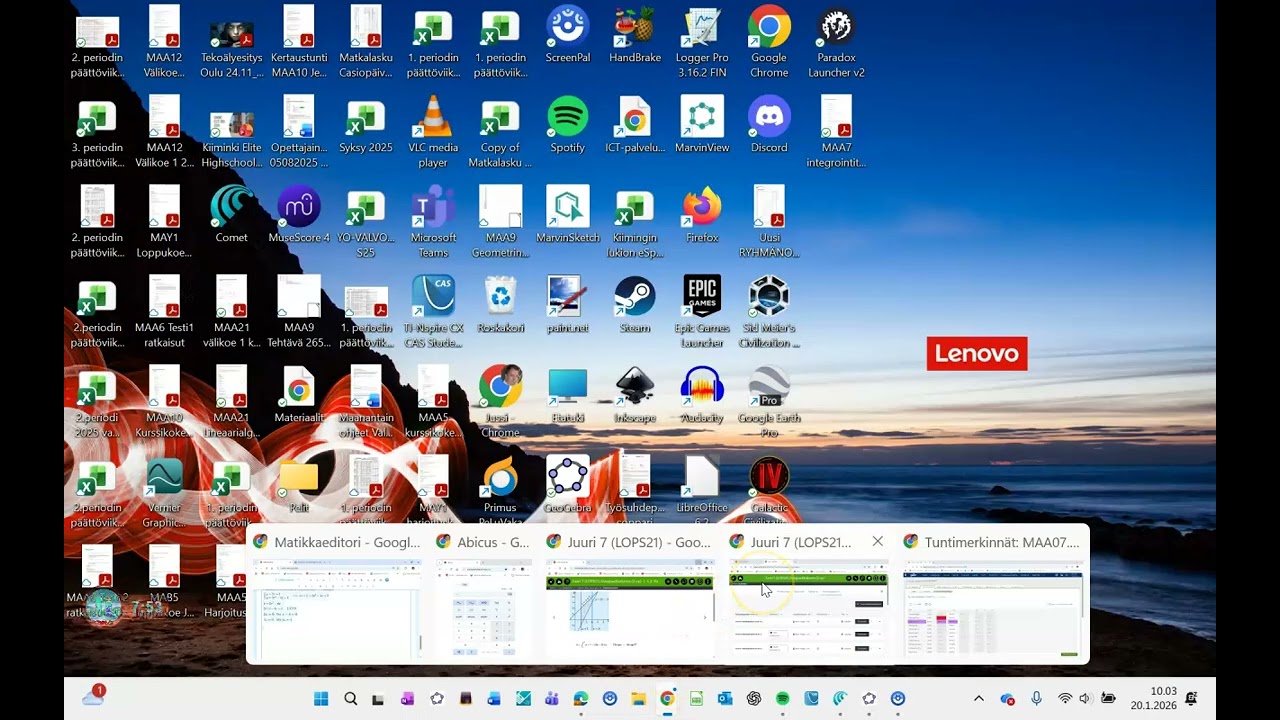Select the Comet browser desktop icon
1280x720 pixels.
pos(231,216)
